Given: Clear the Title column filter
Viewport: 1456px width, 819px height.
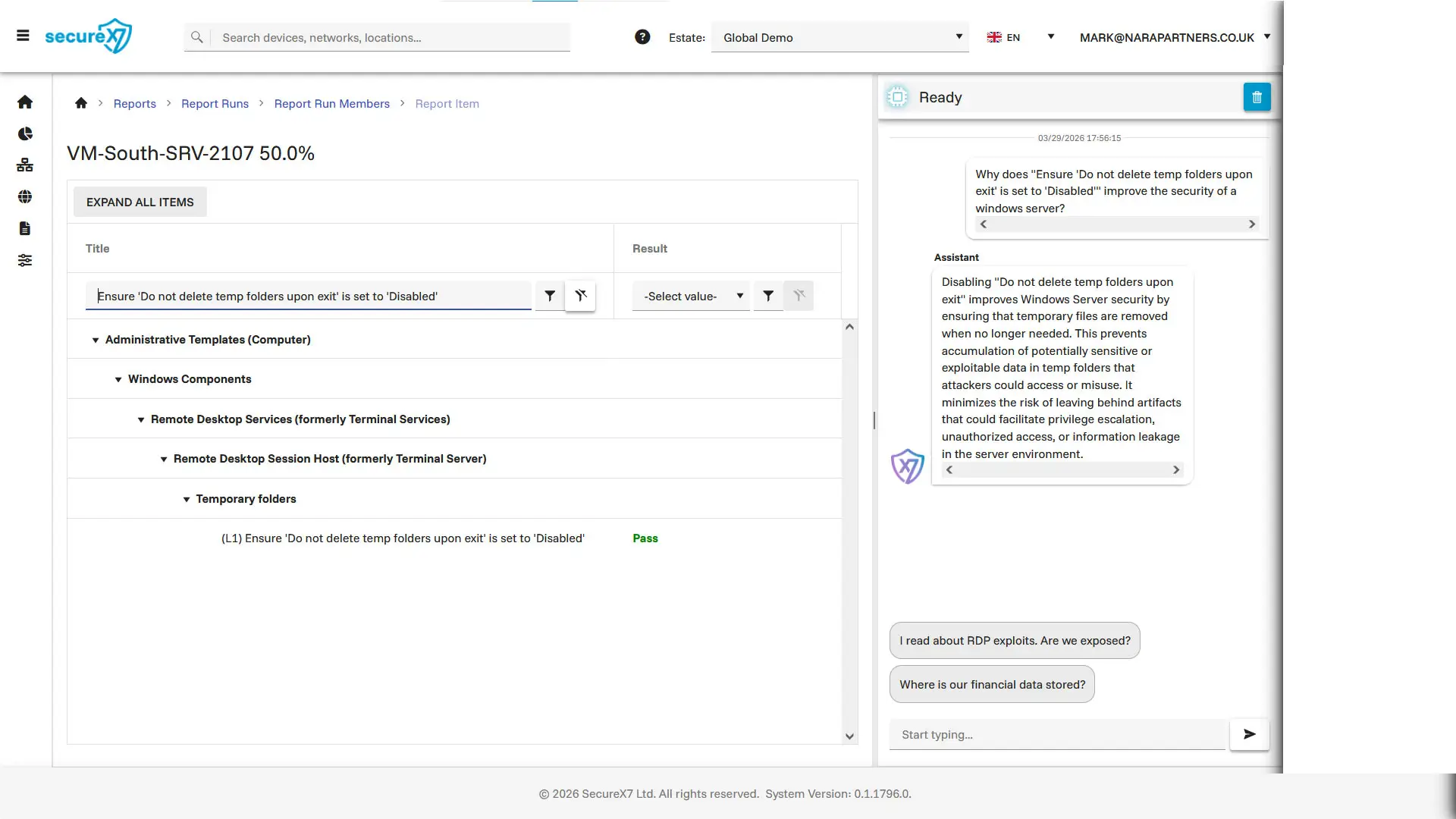Looking at the screenshot, I should point(581,296).
